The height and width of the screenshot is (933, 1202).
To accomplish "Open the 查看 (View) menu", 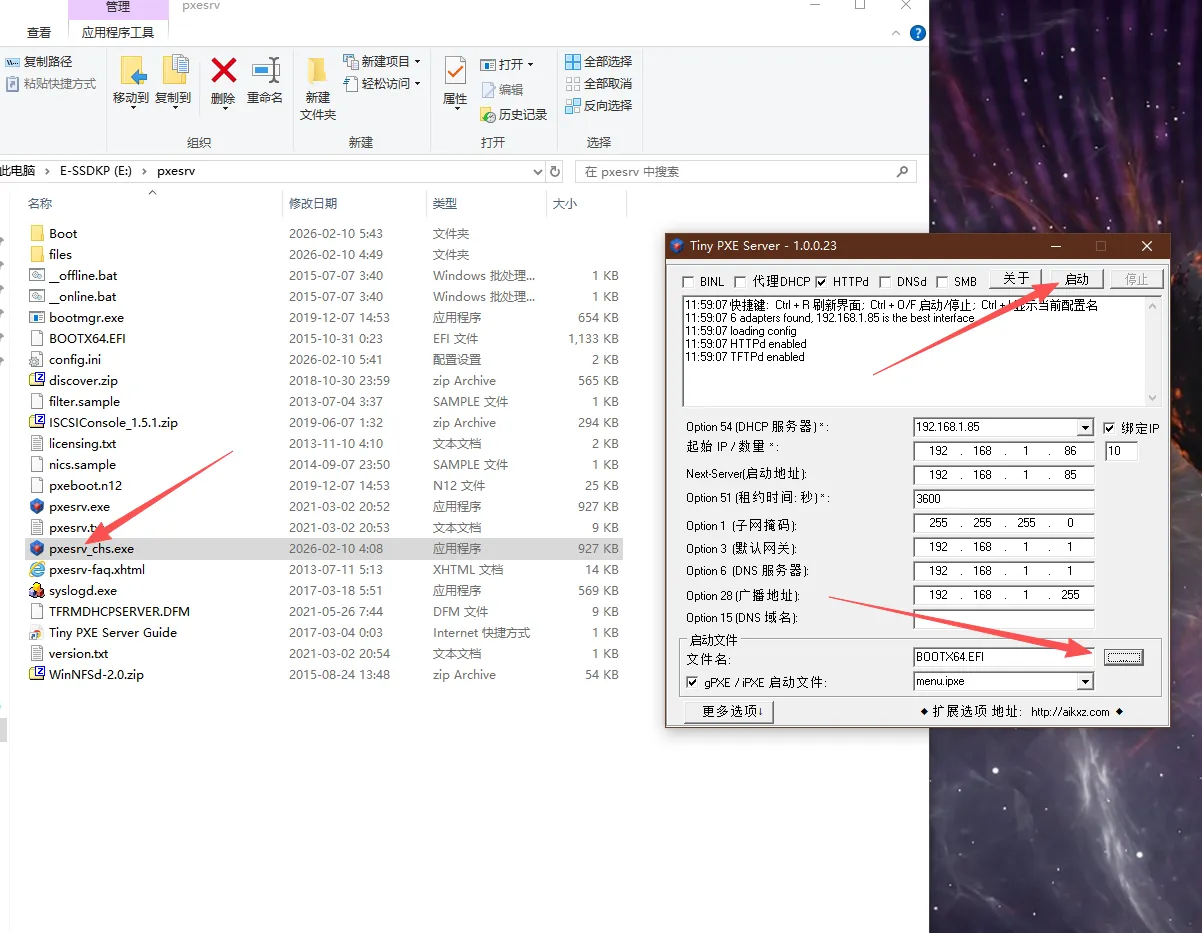I will coord(38,31).
